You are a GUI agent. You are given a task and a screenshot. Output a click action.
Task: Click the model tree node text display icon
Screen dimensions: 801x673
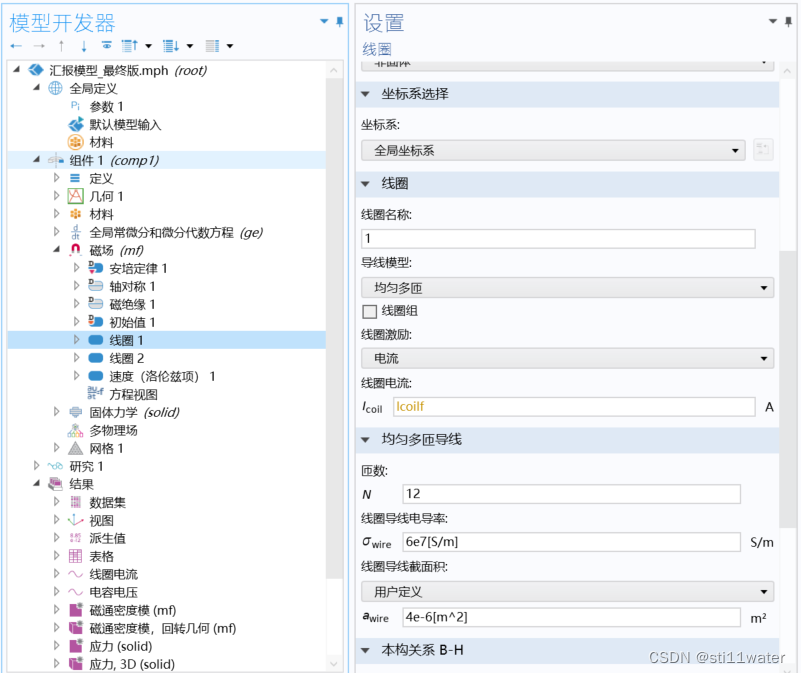pyautogui.click(x=212, y=45)
